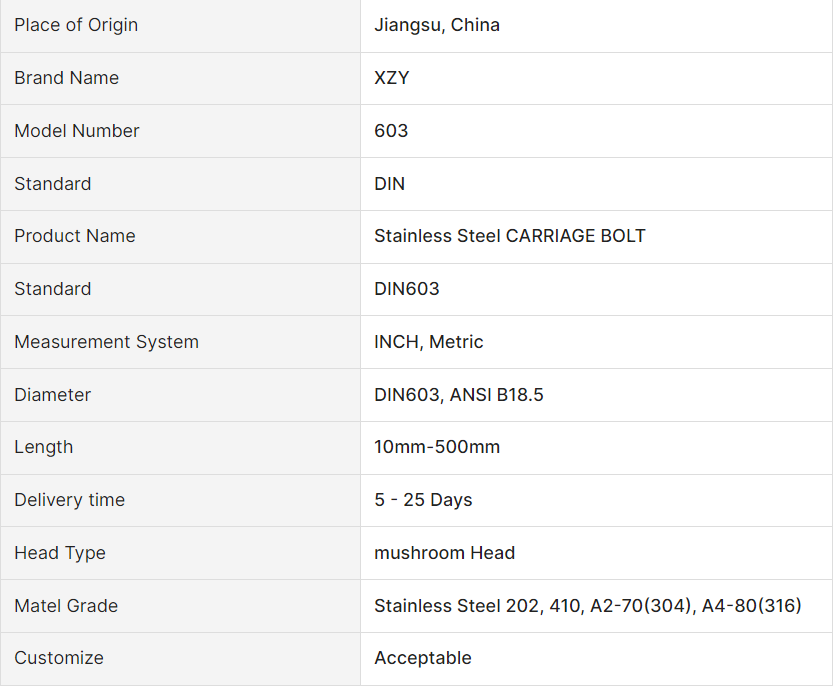Click the "Brand Name" label
Screen dimensions: 834x687
point(66,78)
